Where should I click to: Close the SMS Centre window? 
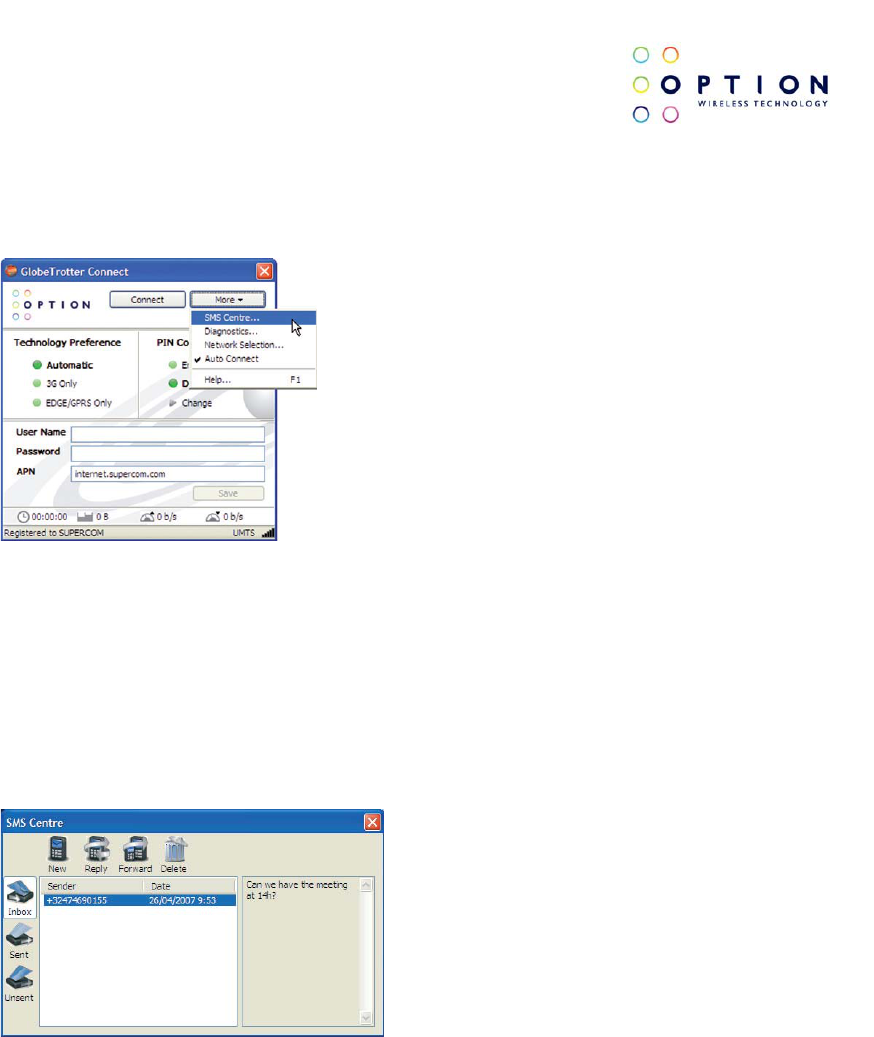click(x=372, y=822)
